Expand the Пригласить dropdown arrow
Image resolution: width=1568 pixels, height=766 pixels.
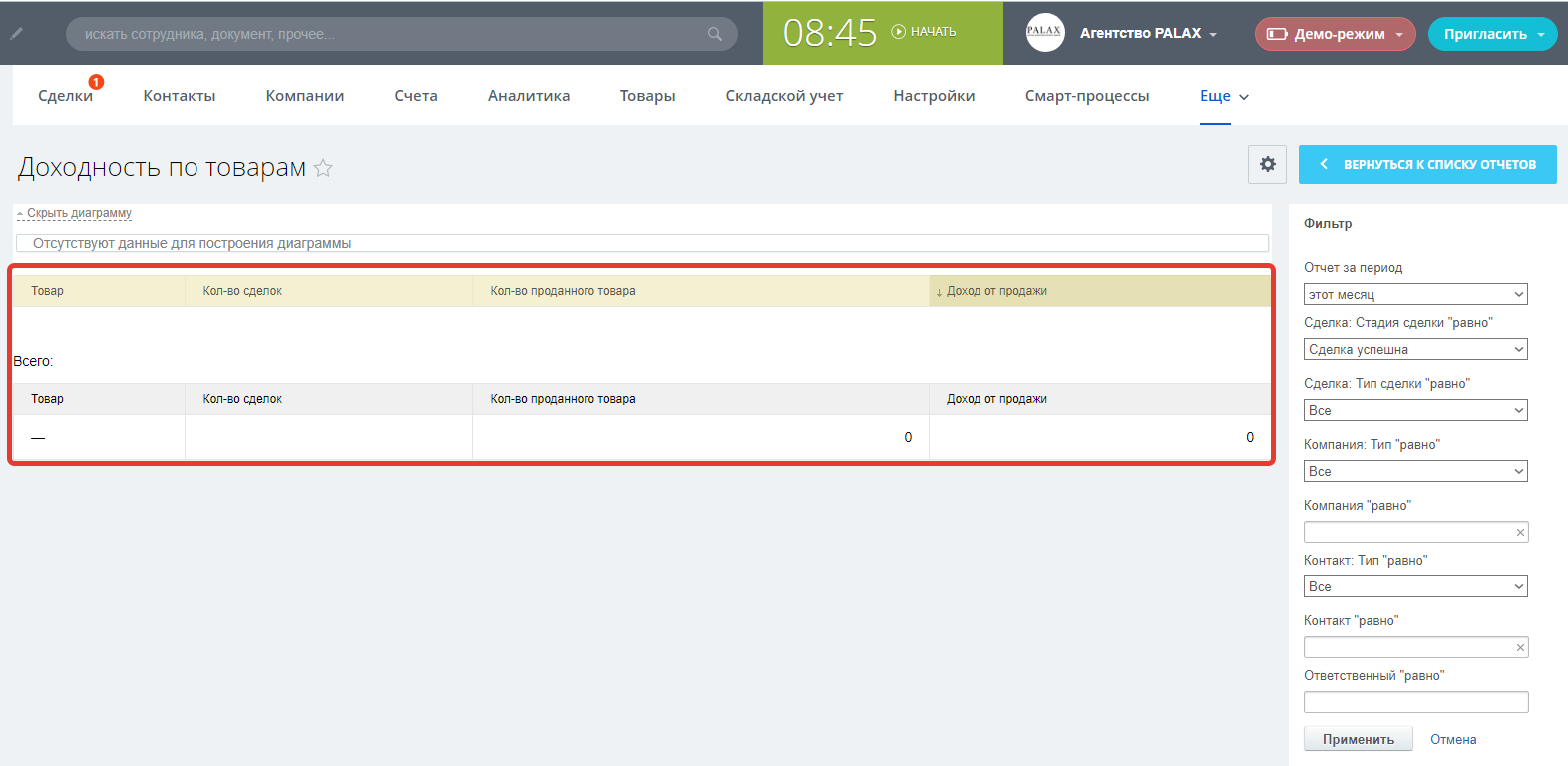pos(1541,35)
